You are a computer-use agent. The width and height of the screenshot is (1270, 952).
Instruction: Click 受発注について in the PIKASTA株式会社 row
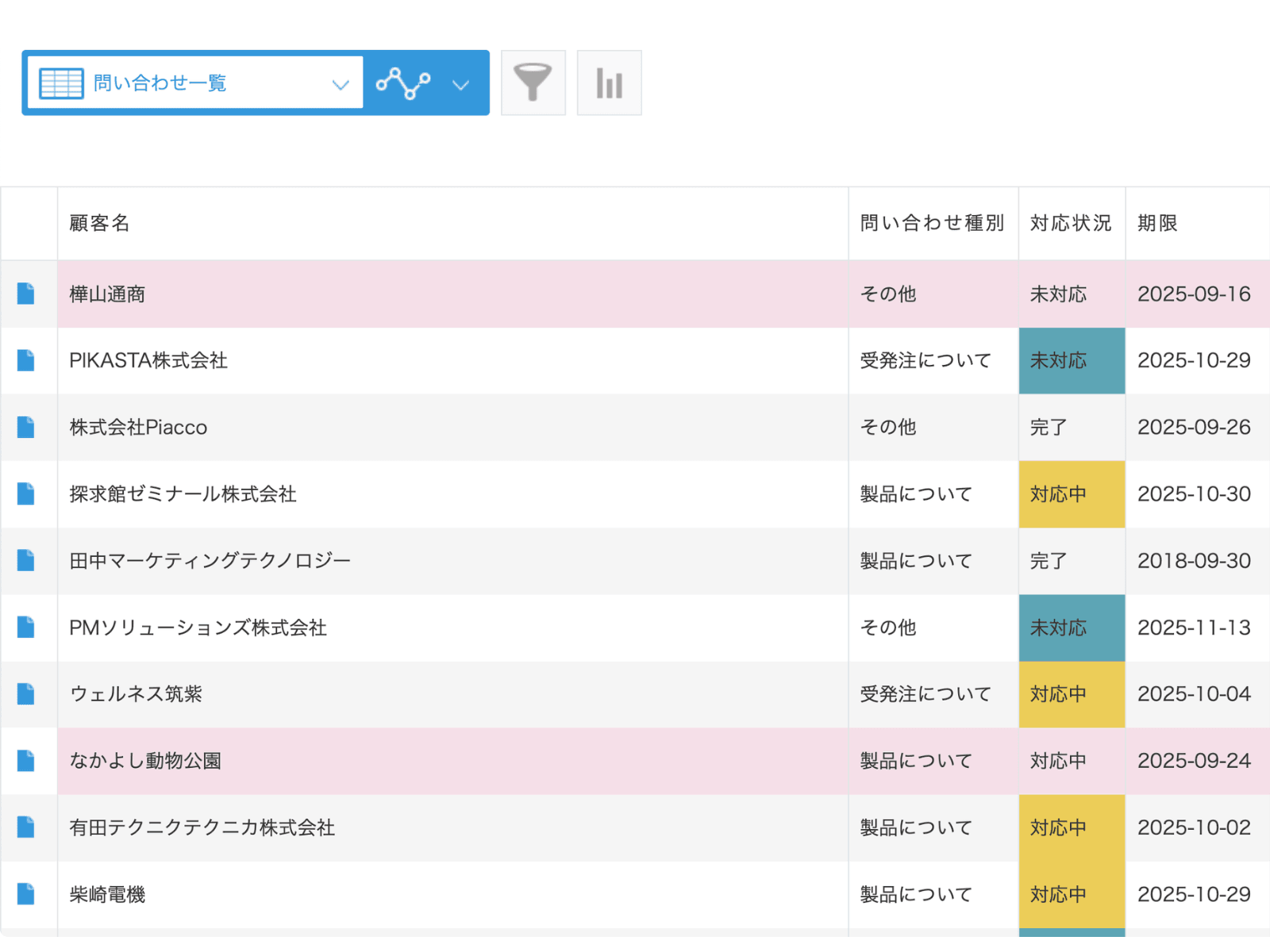[926, 361]
